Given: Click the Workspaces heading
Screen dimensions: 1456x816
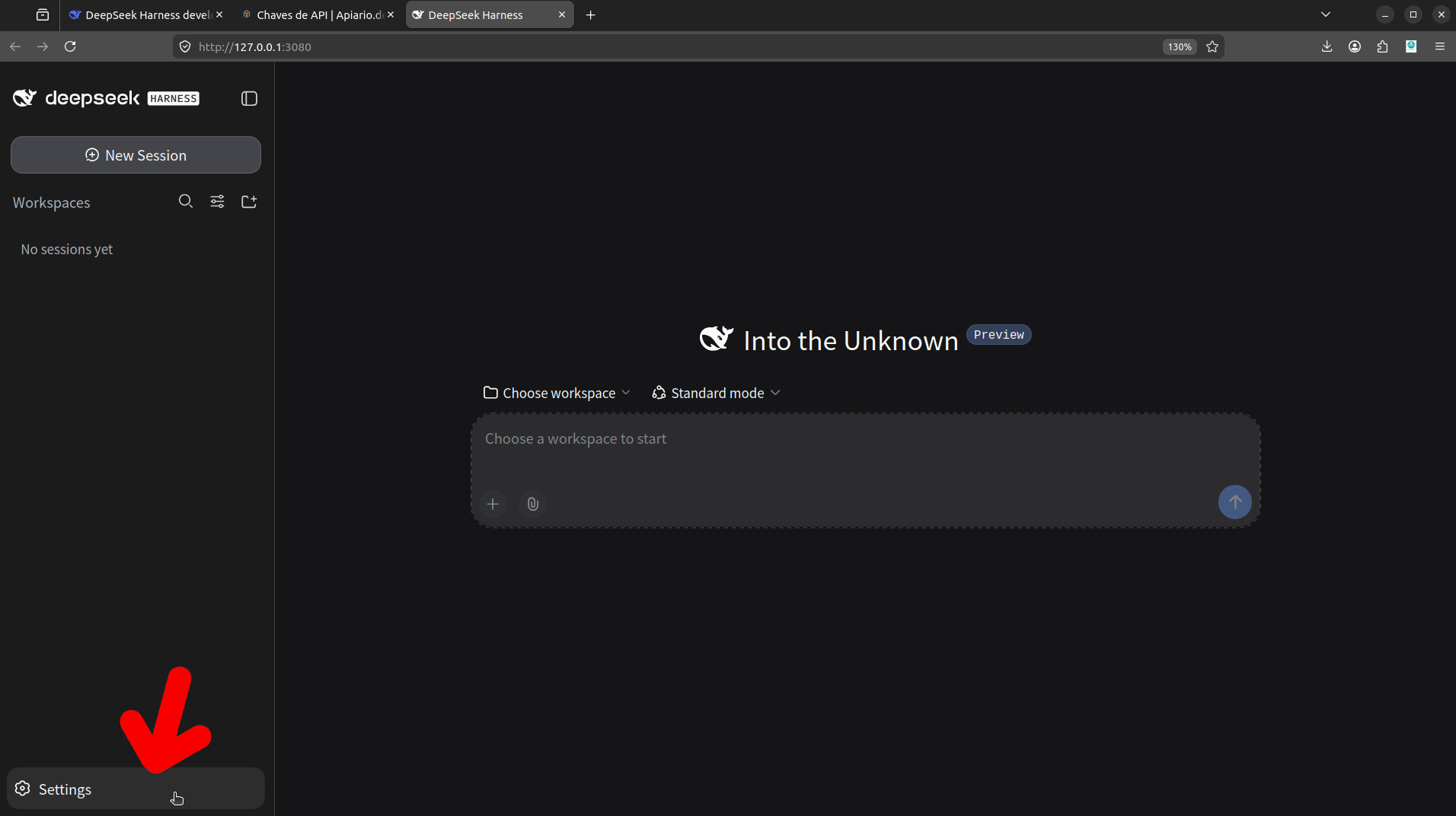Looking at the screenshot, I should tap(52, 202).
